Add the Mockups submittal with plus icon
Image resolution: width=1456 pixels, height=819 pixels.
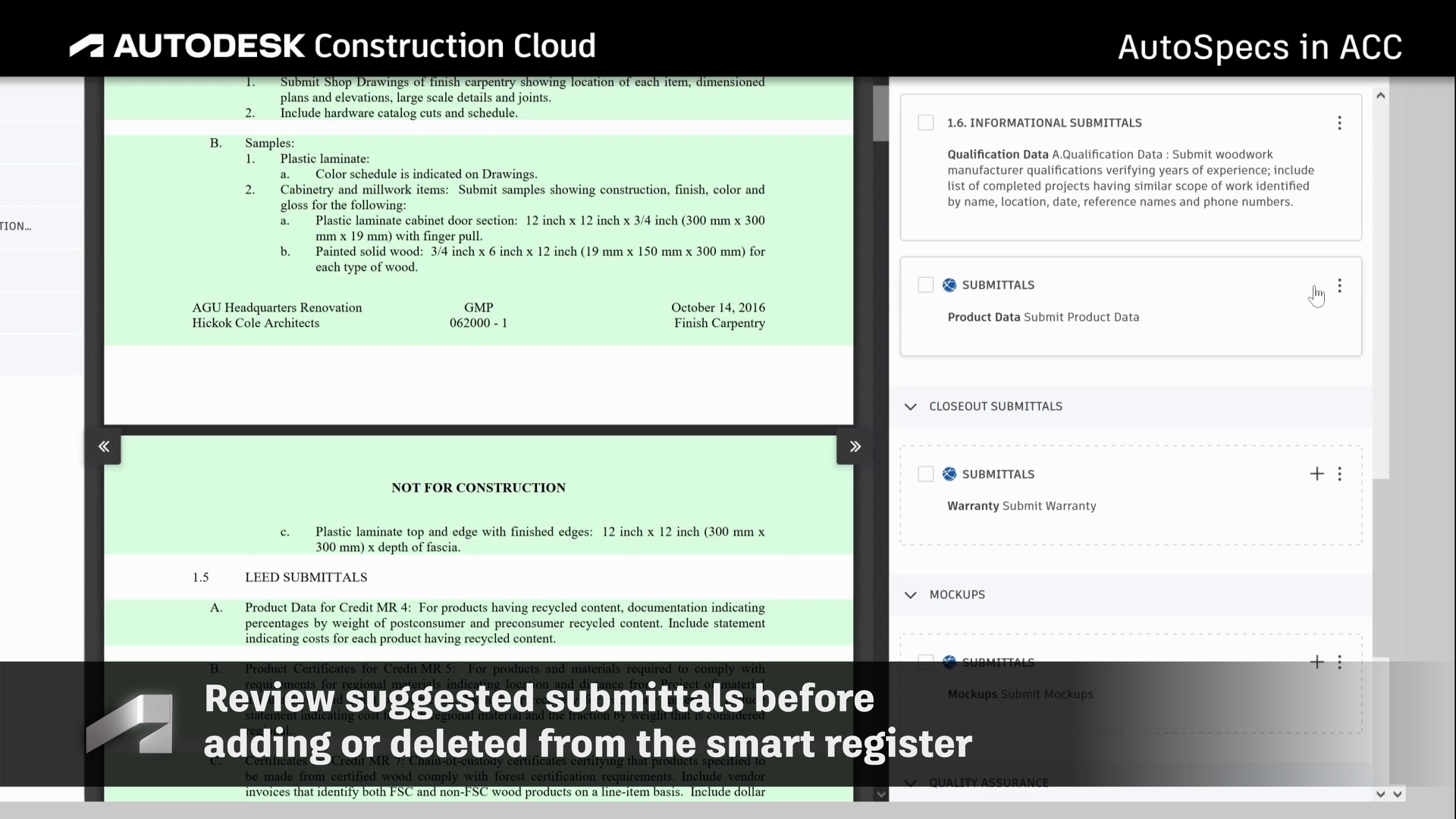click(1316, 662)
